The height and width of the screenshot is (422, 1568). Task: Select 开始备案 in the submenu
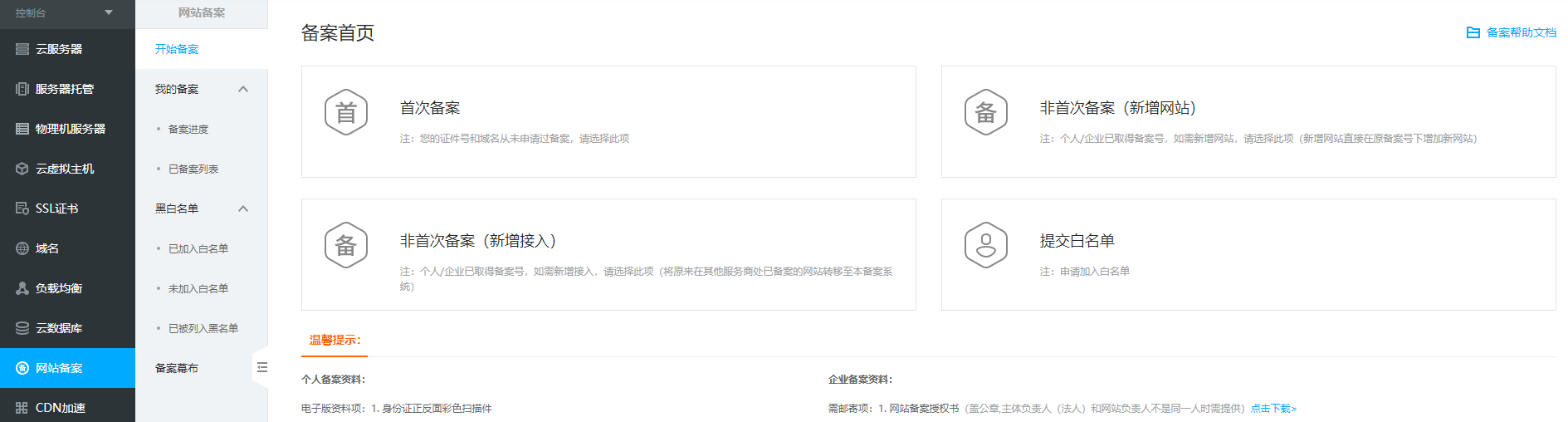coord(177,49)
